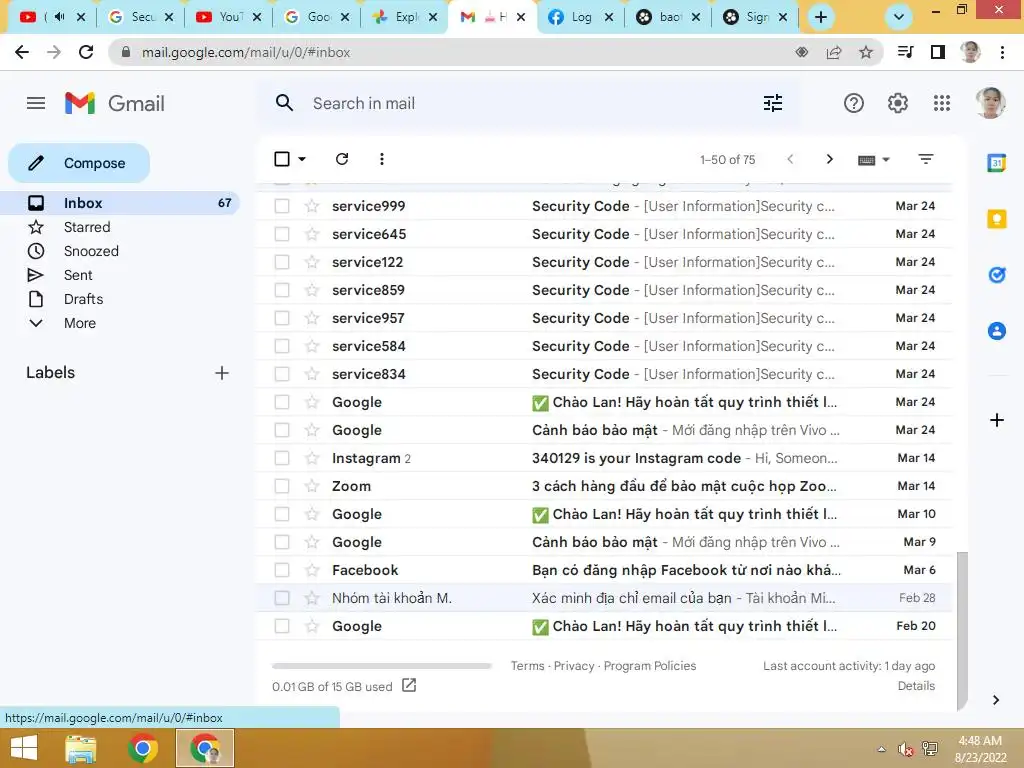The width and height of the screenshot is (1024, 768).
Task: Star the Zoom email
Action: [312, 486]
